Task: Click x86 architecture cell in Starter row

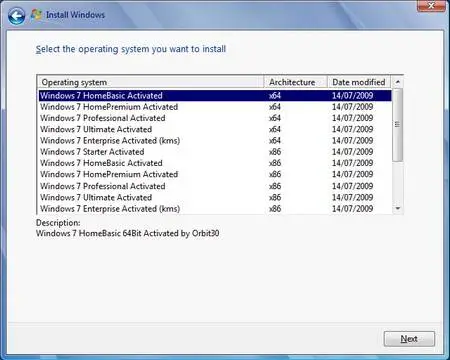Action: pyautogui.click(x=275, y=152)
